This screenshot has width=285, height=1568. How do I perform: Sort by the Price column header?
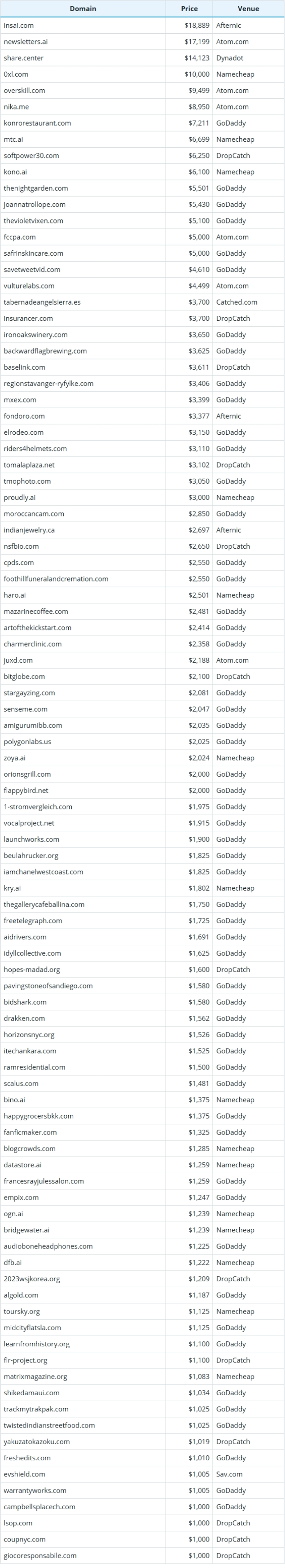(x=189, y=9)
